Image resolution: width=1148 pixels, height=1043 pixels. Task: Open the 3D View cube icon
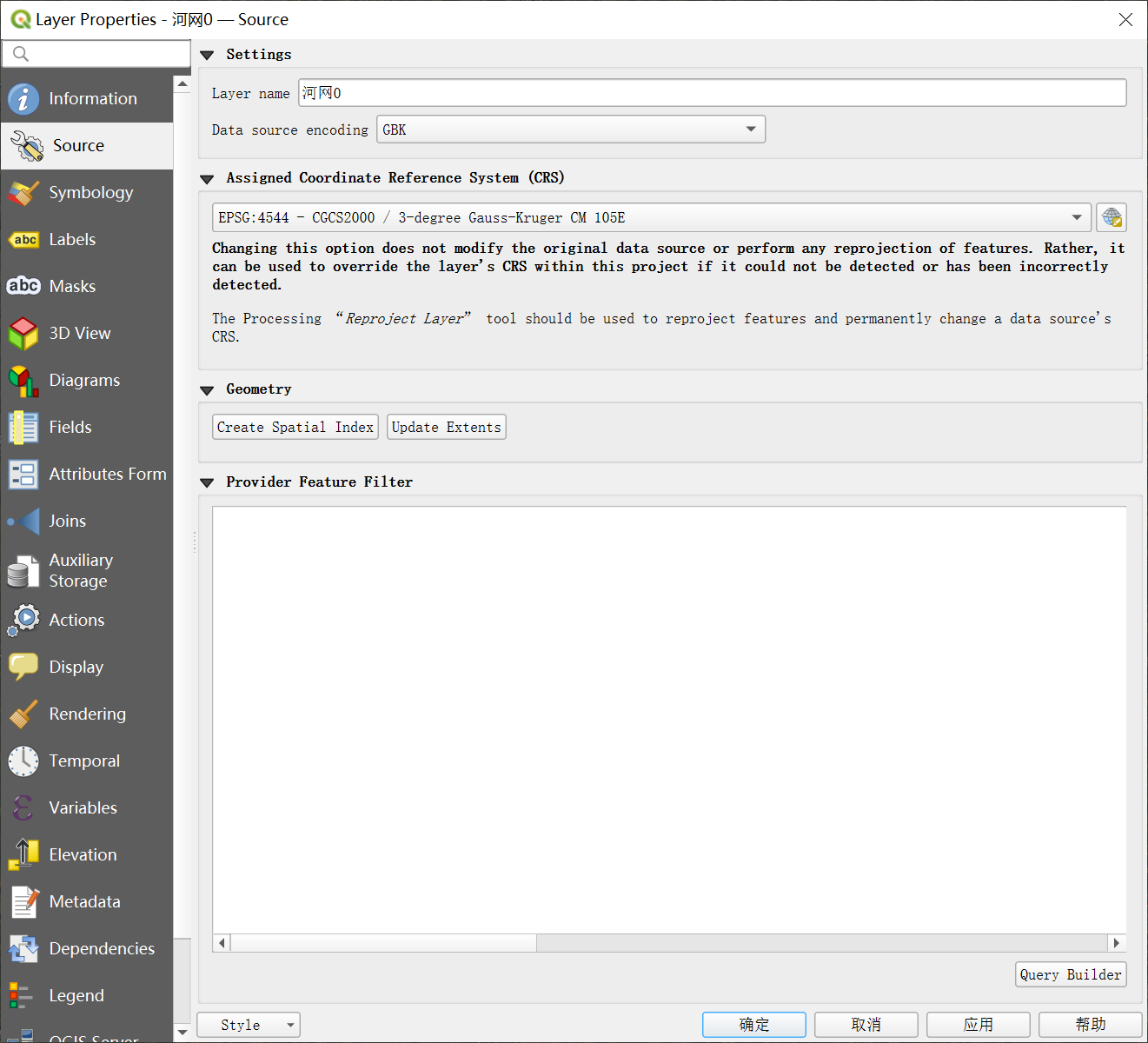(23, 334)
